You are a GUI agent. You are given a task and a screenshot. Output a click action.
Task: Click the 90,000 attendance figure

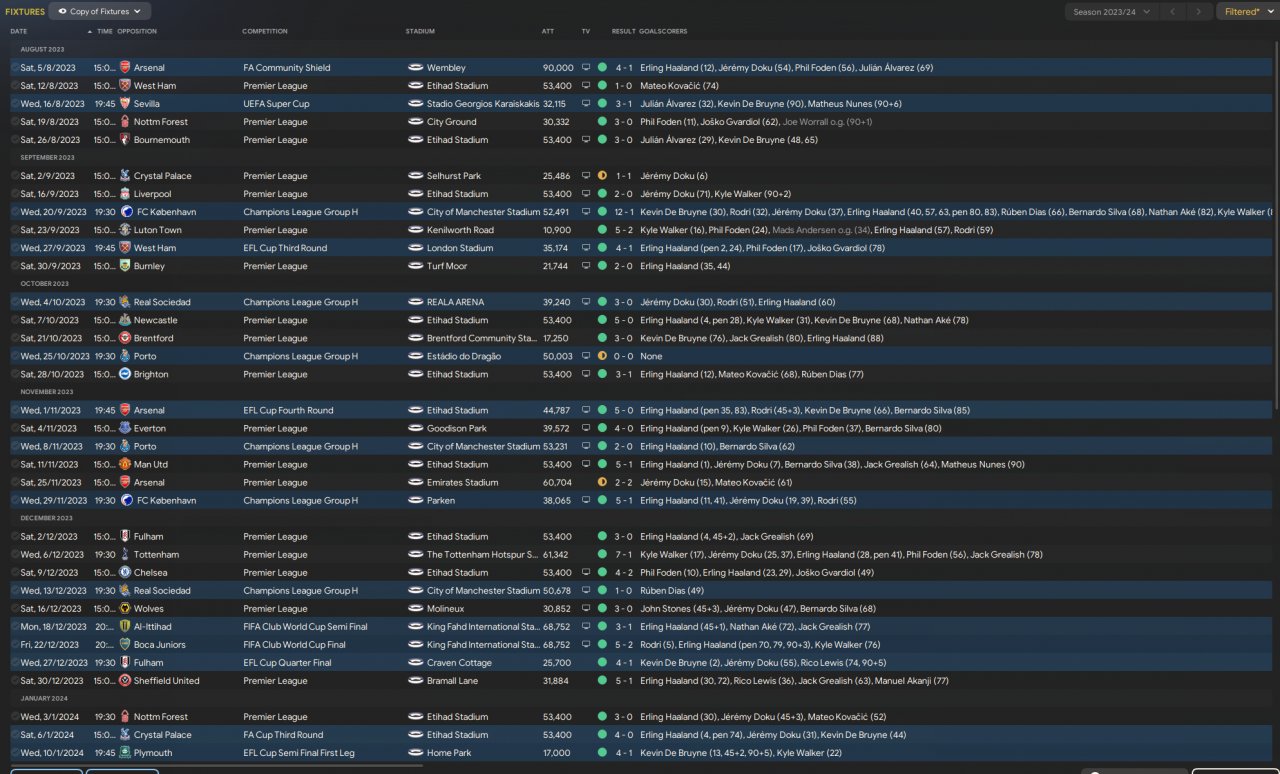tap(558, 68)
